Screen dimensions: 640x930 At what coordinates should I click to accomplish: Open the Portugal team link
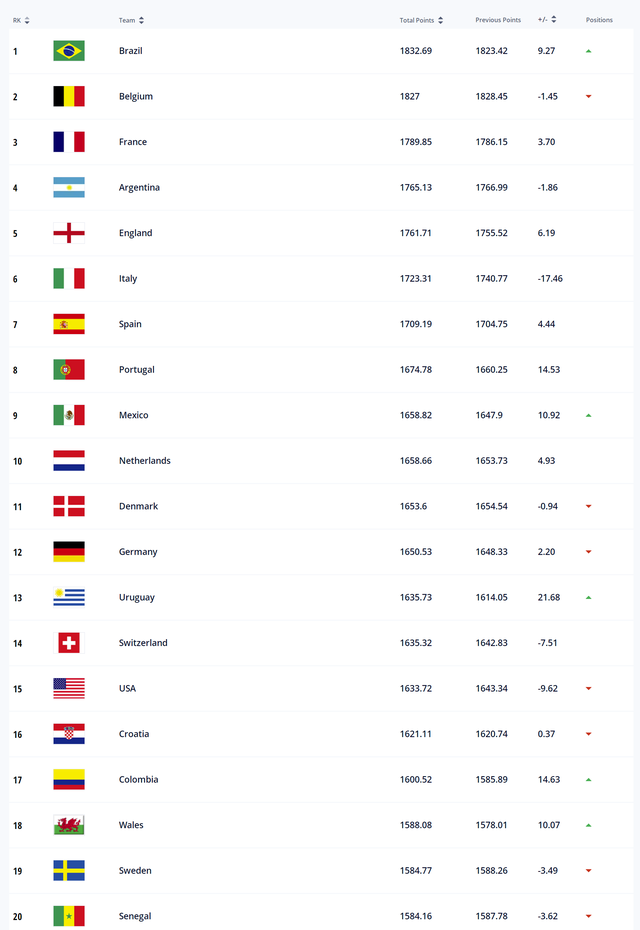click(136, 370)
